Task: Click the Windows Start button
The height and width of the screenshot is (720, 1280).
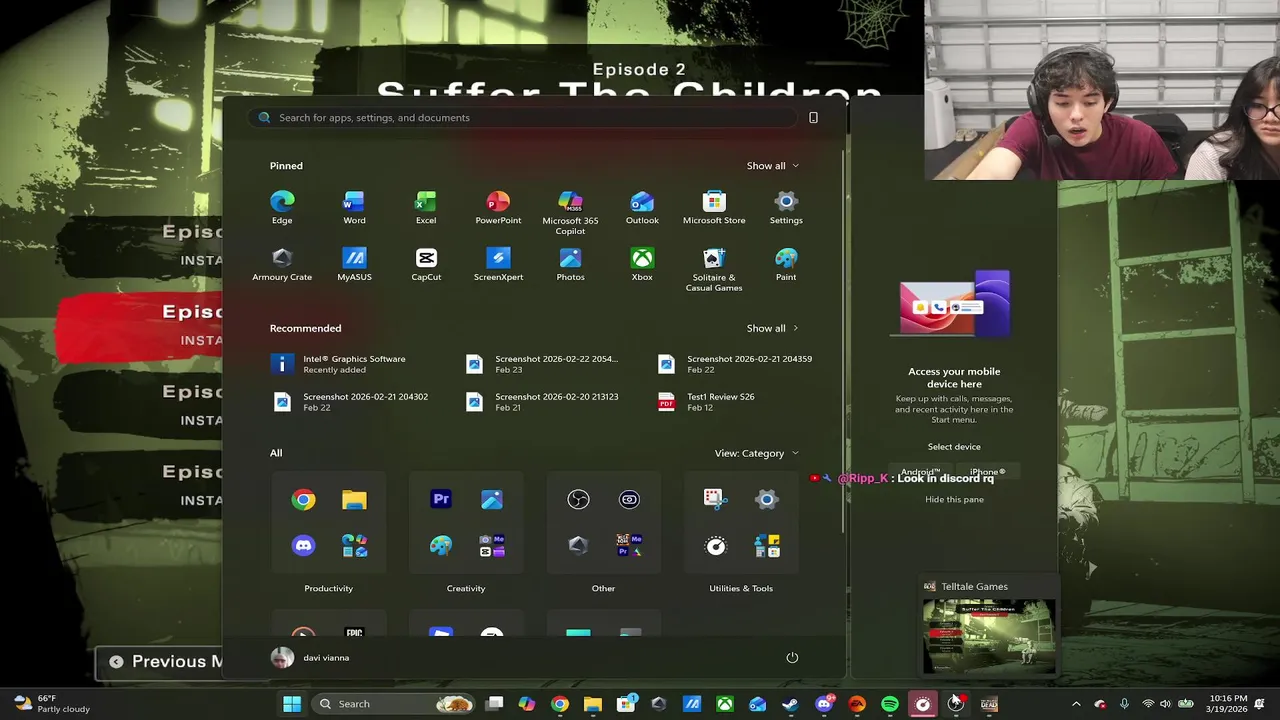Action: pyautogui.click(x=292, y=704)
